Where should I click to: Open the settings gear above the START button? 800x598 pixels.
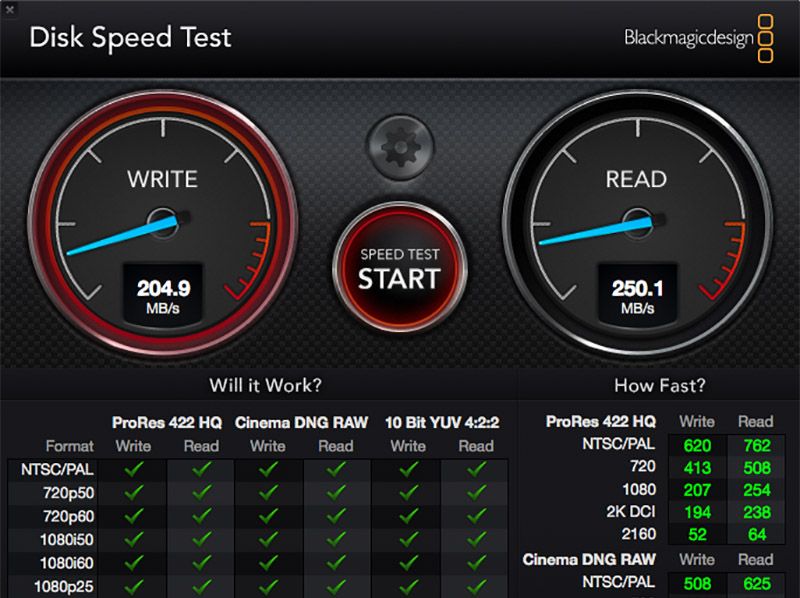tap(400, 148)
